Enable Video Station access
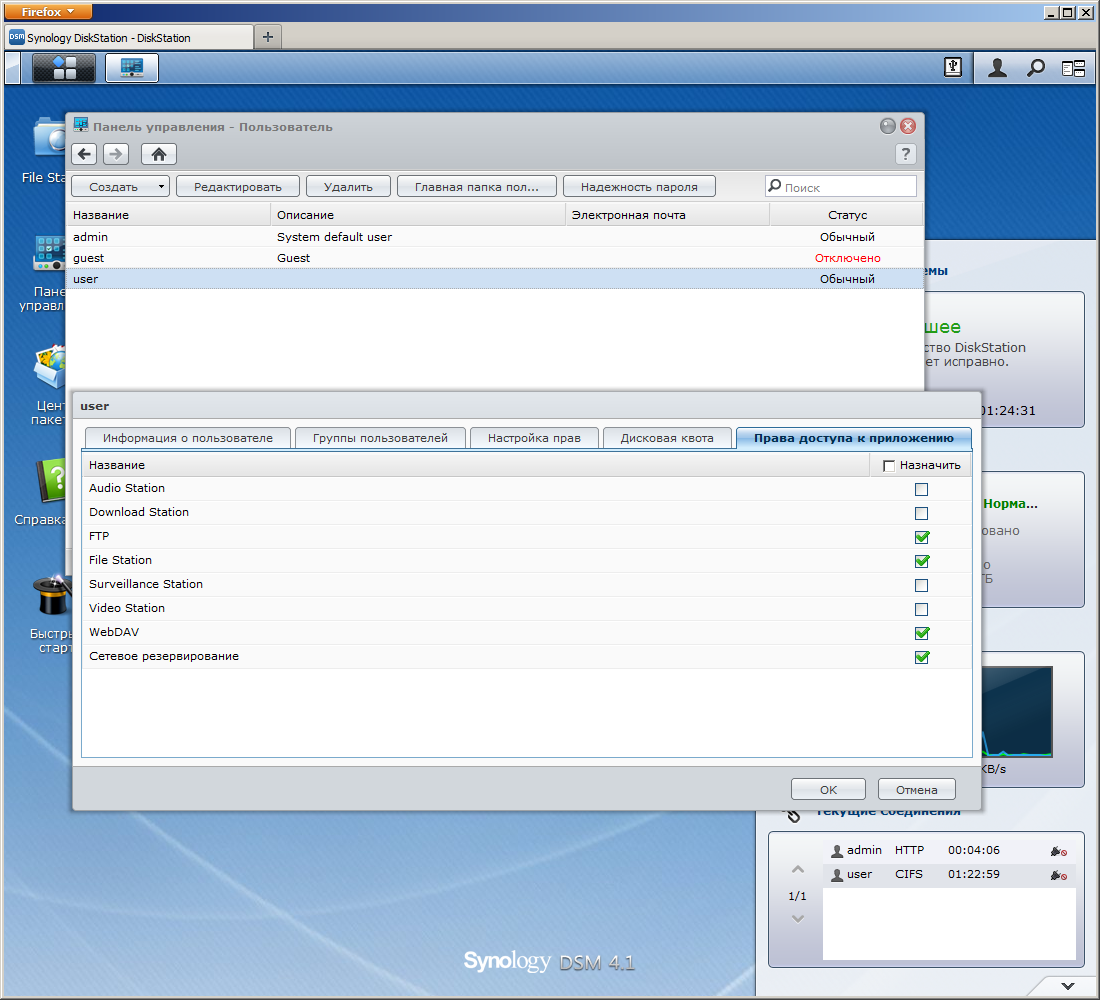This screenshot has height=1000, width=1100. coord(922,609)
